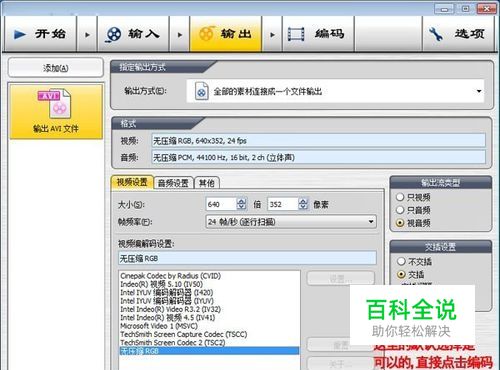Minimize the window
This screenshot has height=370, width=500.
[x=444, y=9]
